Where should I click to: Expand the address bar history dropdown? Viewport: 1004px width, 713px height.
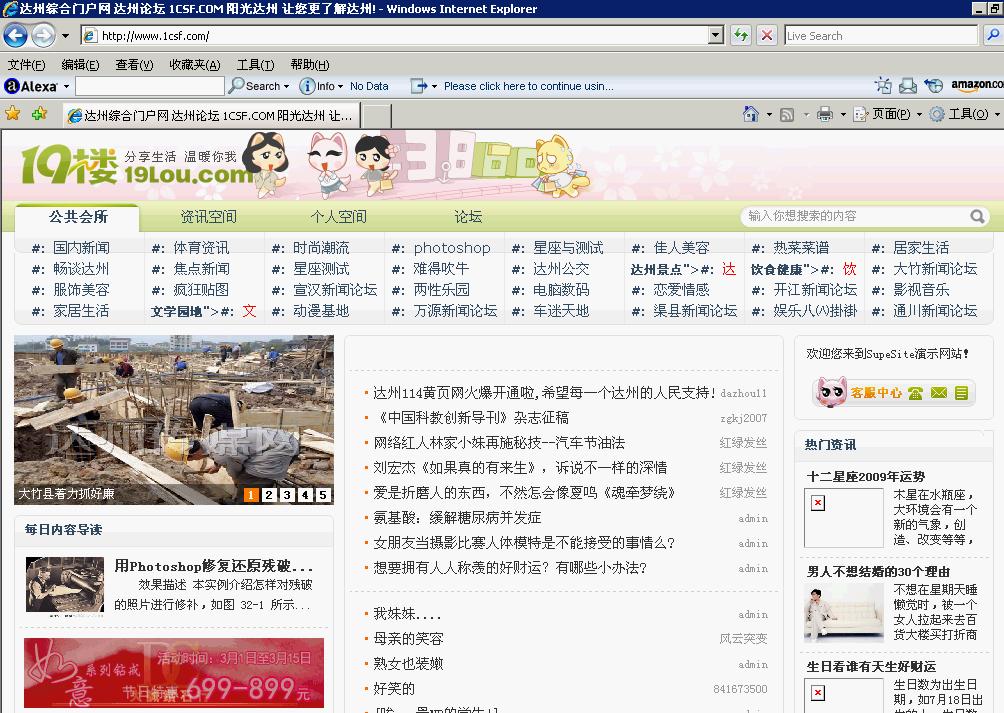(717, 35)
